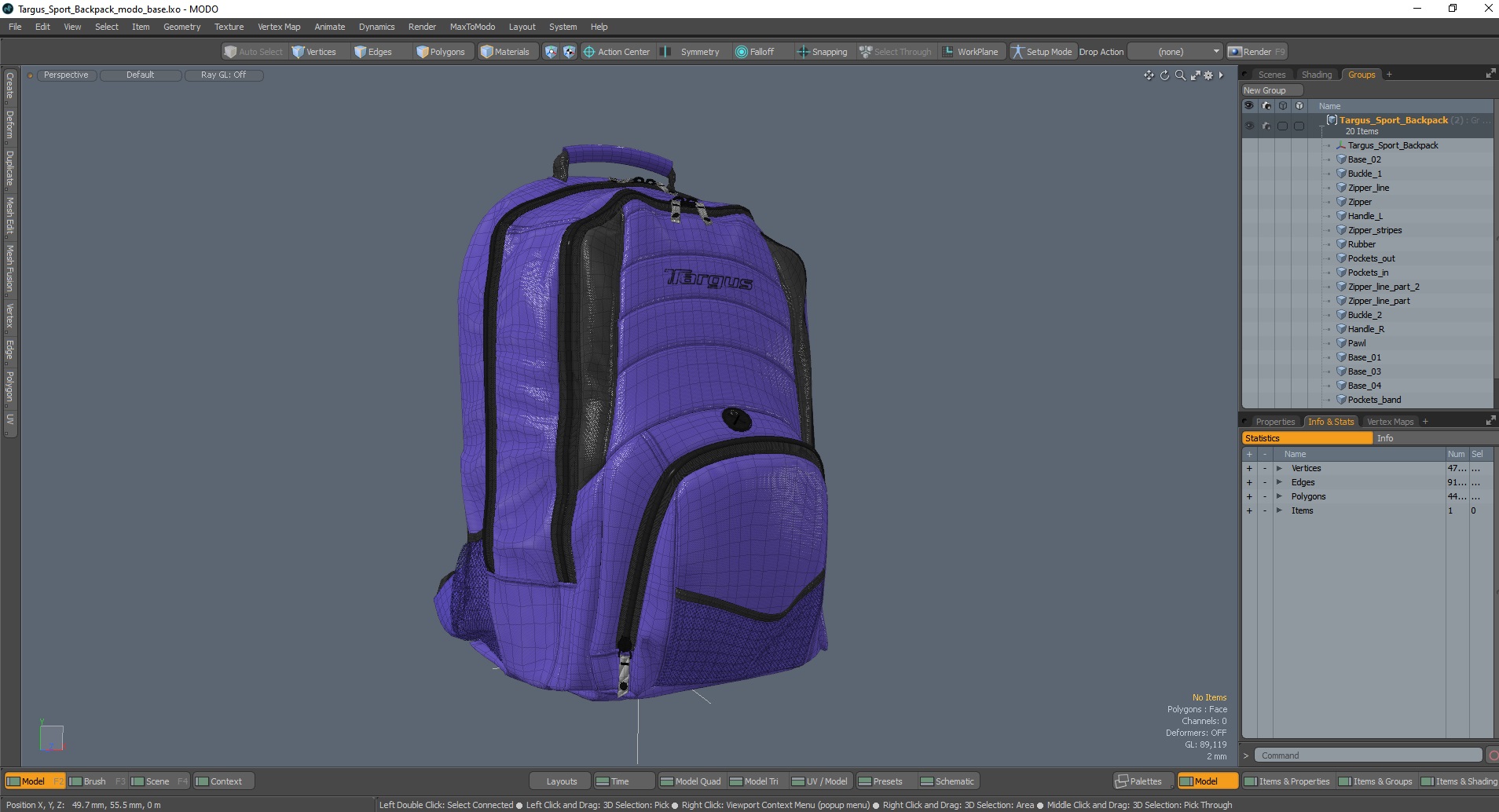Open the Layouts button
Screen dimensions: 1499x812
click(x=561, y=781)
